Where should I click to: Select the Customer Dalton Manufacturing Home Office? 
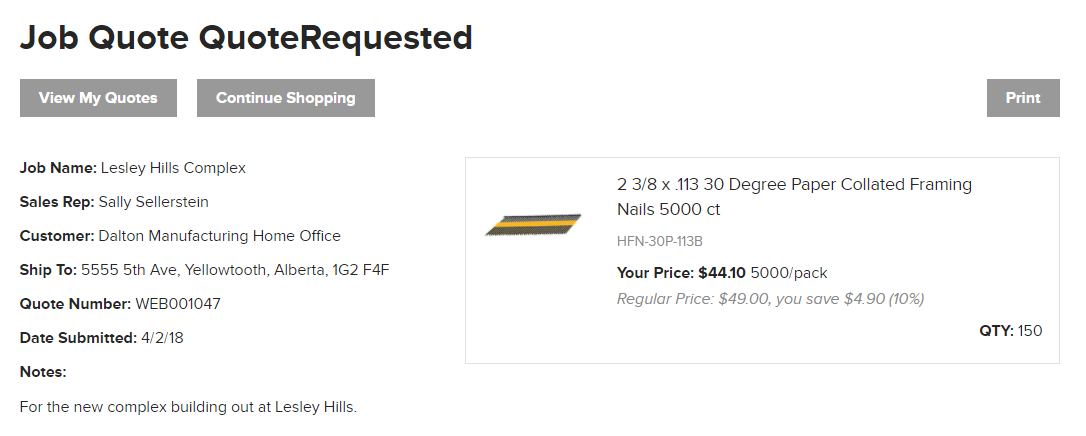pos(180,236)
